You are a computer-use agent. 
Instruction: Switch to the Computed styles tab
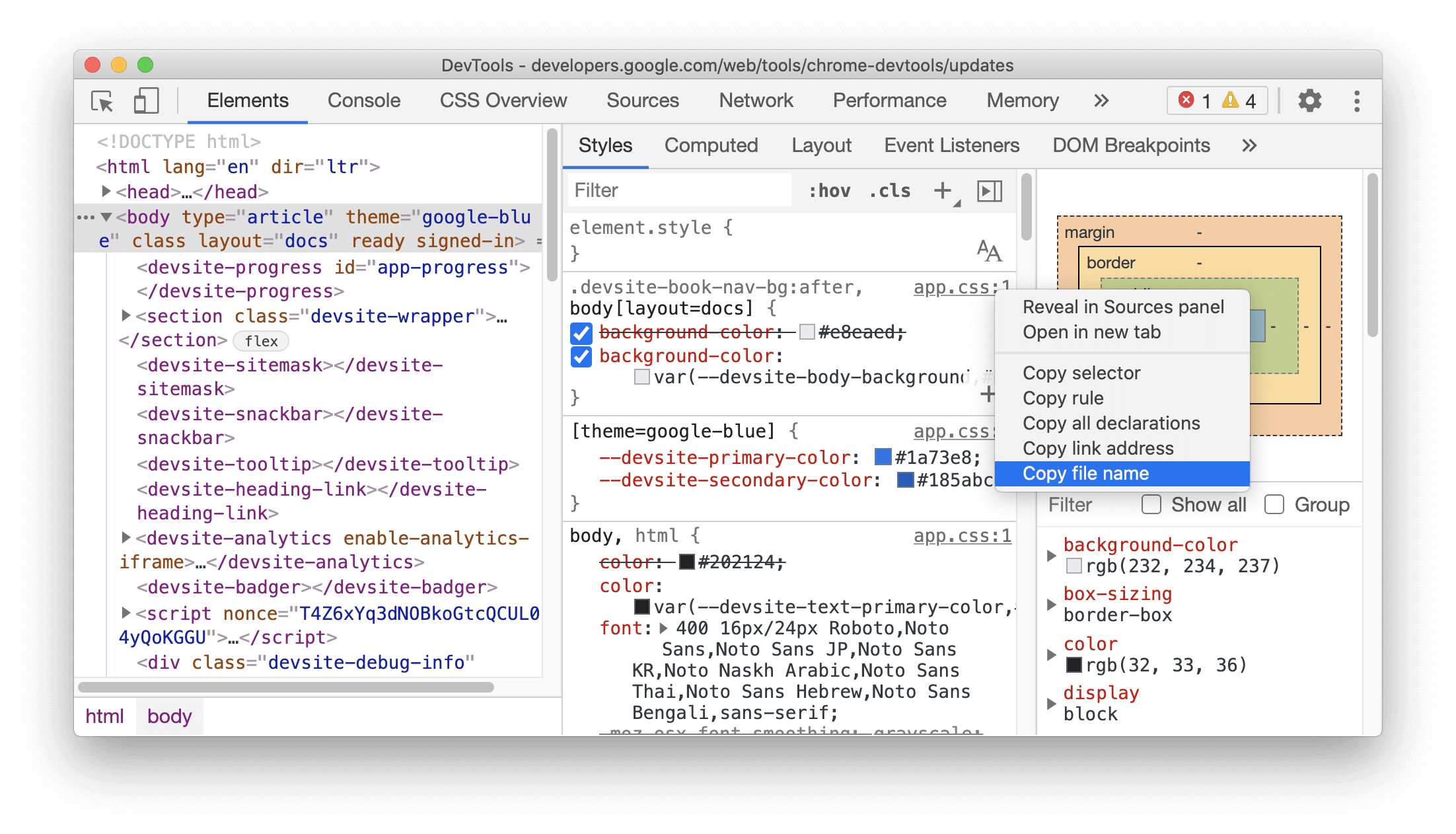[x=711, y=144]
